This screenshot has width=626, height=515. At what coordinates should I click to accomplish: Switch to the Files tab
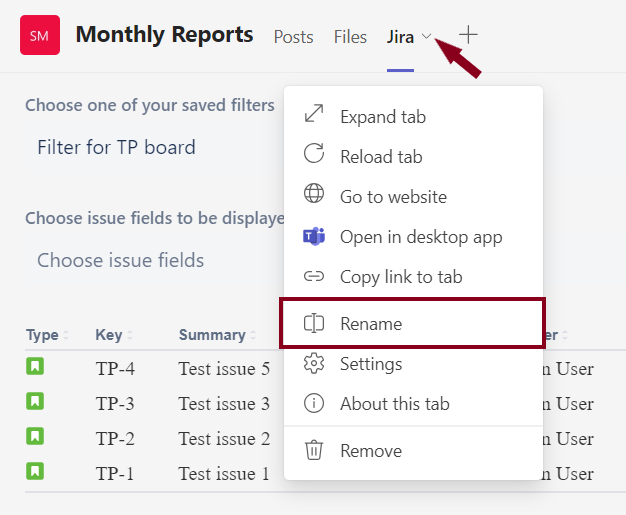point(350,37)
